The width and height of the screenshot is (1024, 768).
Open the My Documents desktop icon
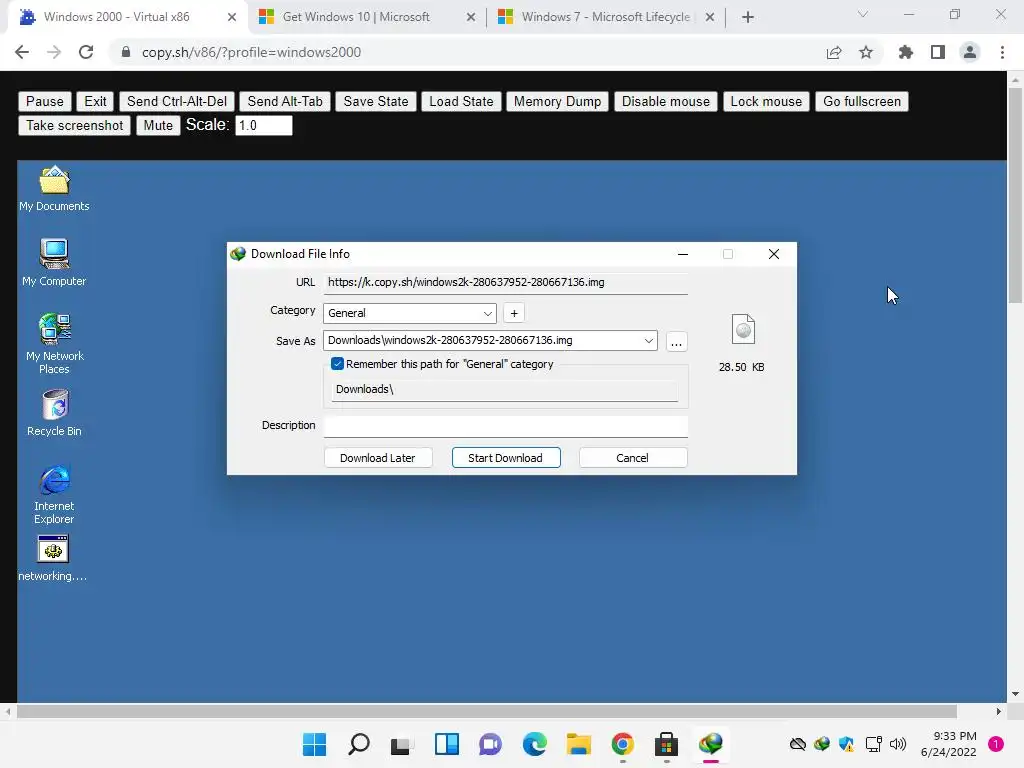(54, 189)
